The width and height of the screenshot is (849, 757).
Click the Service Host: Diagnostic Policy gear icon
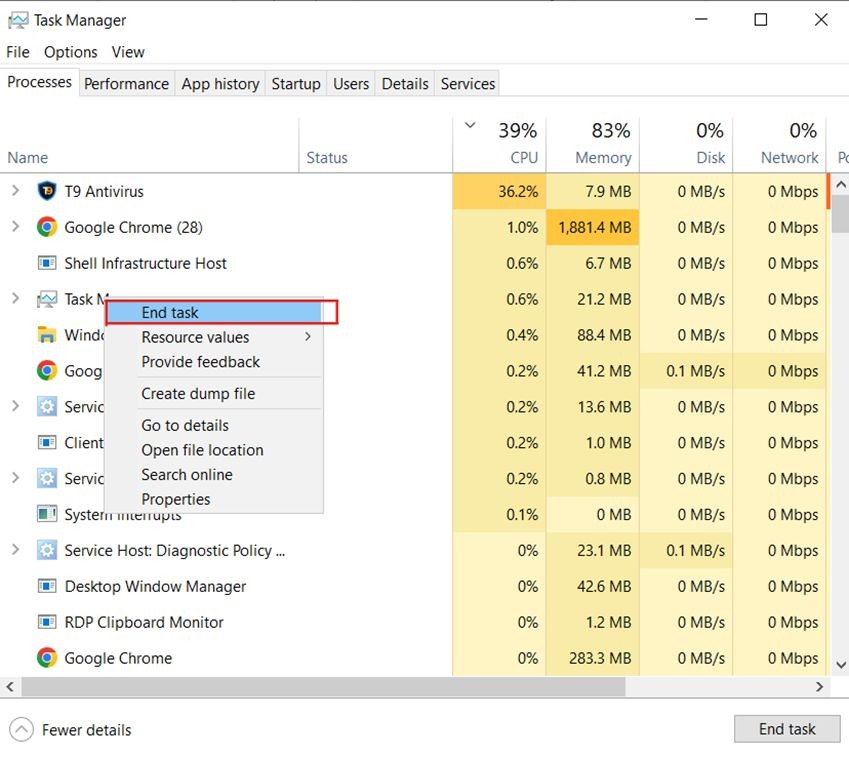tap(46, 550)
